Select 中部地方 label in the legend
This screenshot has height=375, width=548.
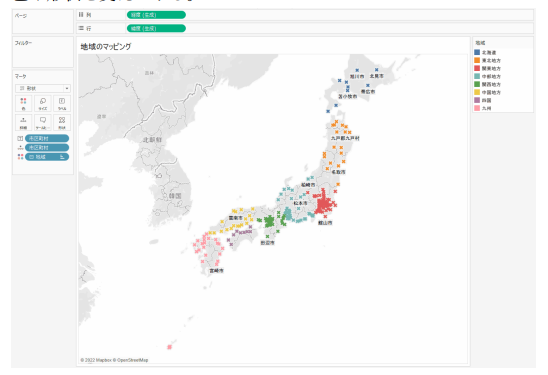pos(491,76)
